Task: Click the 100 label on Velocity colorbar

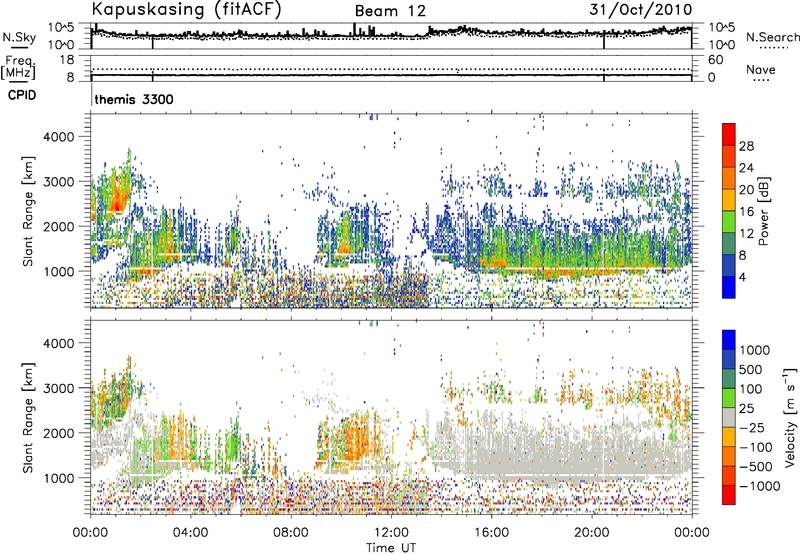Action: 751,389
